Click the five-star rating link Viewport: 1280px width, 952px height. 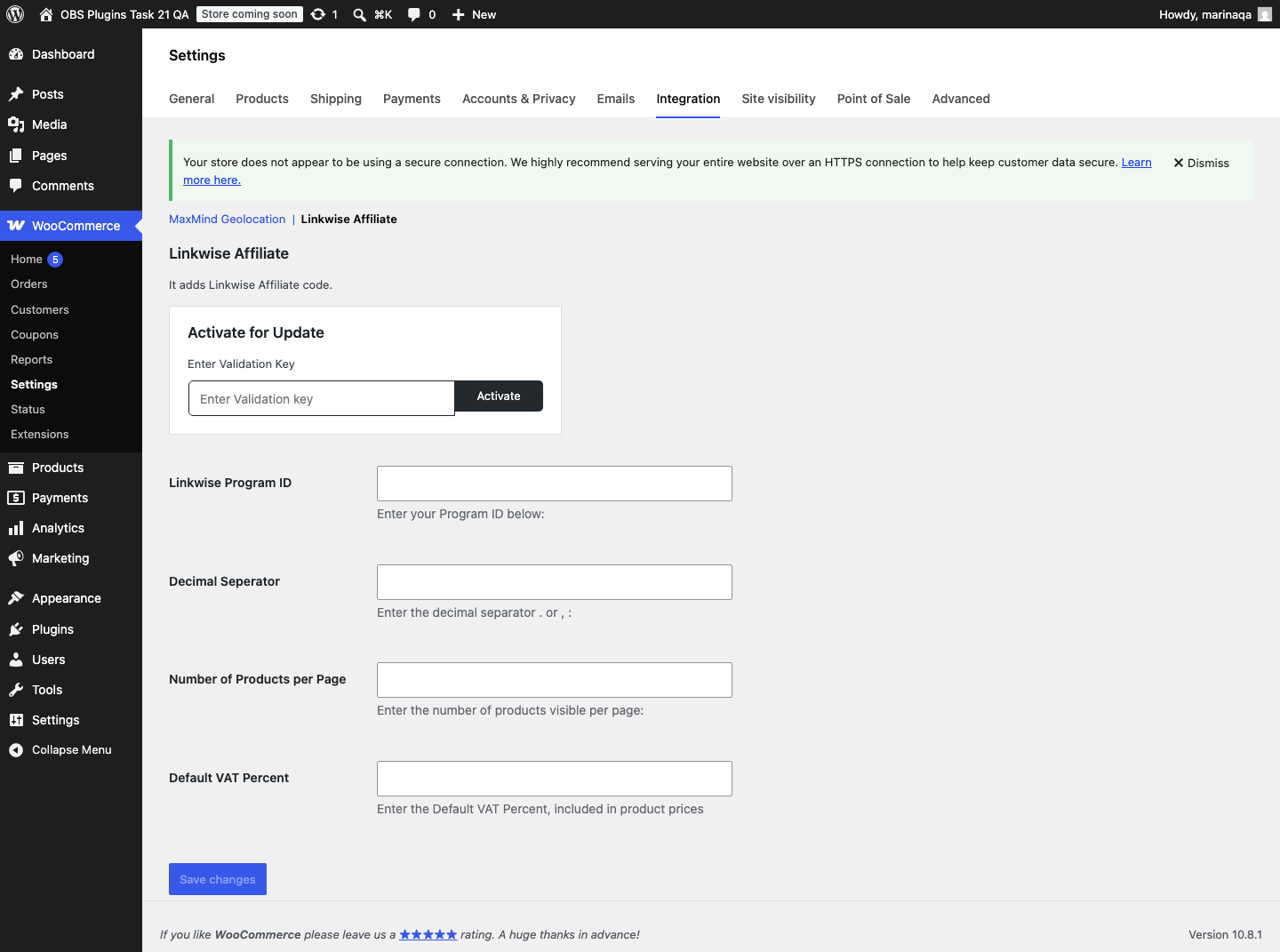click(428, 934)
